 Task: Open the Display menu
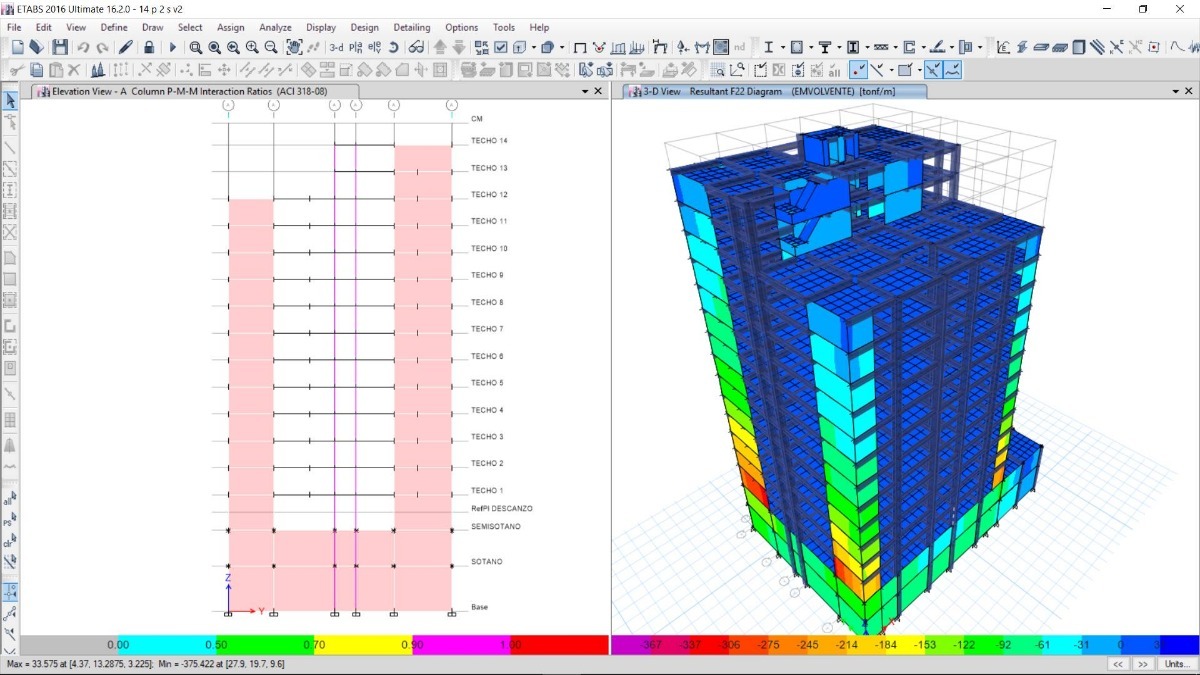[321, 27]
